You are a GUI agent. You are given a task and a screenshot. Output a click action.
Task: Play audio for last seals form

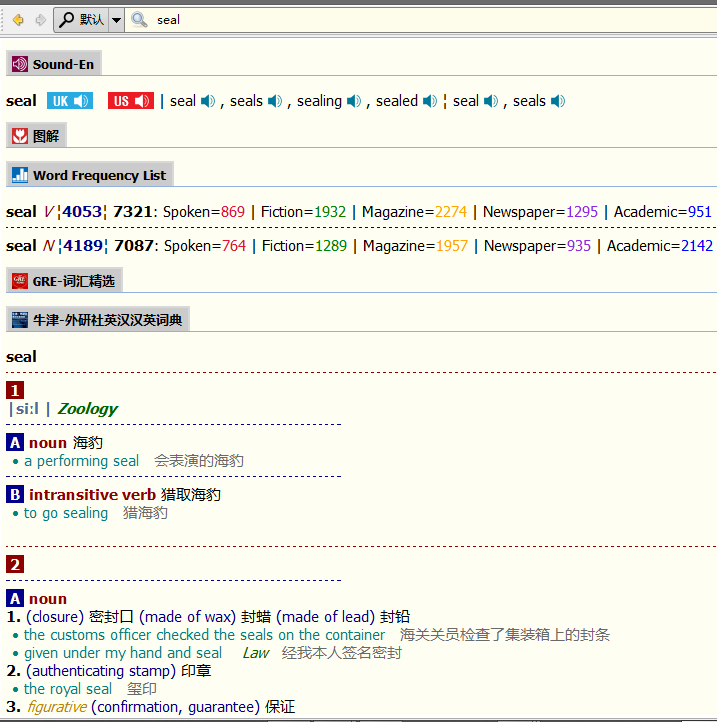point(558,101)
